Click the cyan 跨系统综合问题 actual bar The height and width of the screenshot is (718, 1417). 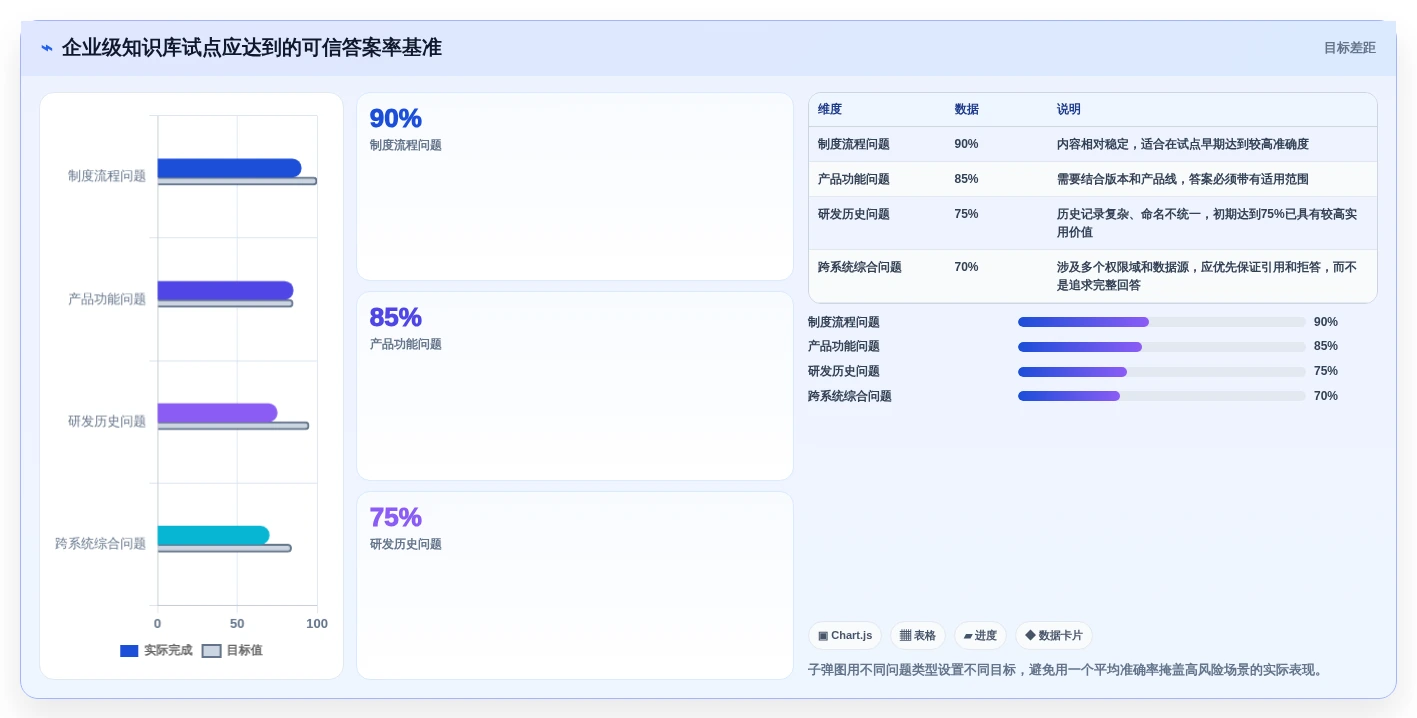pyautogui.click(x=213, y=535)
